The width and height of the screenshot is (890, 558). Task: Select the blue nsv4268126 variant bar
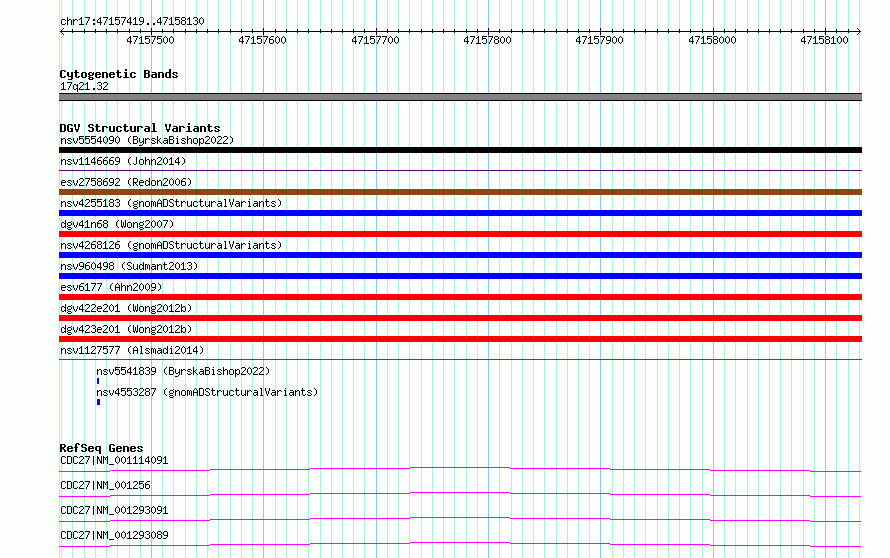point(460,255)
